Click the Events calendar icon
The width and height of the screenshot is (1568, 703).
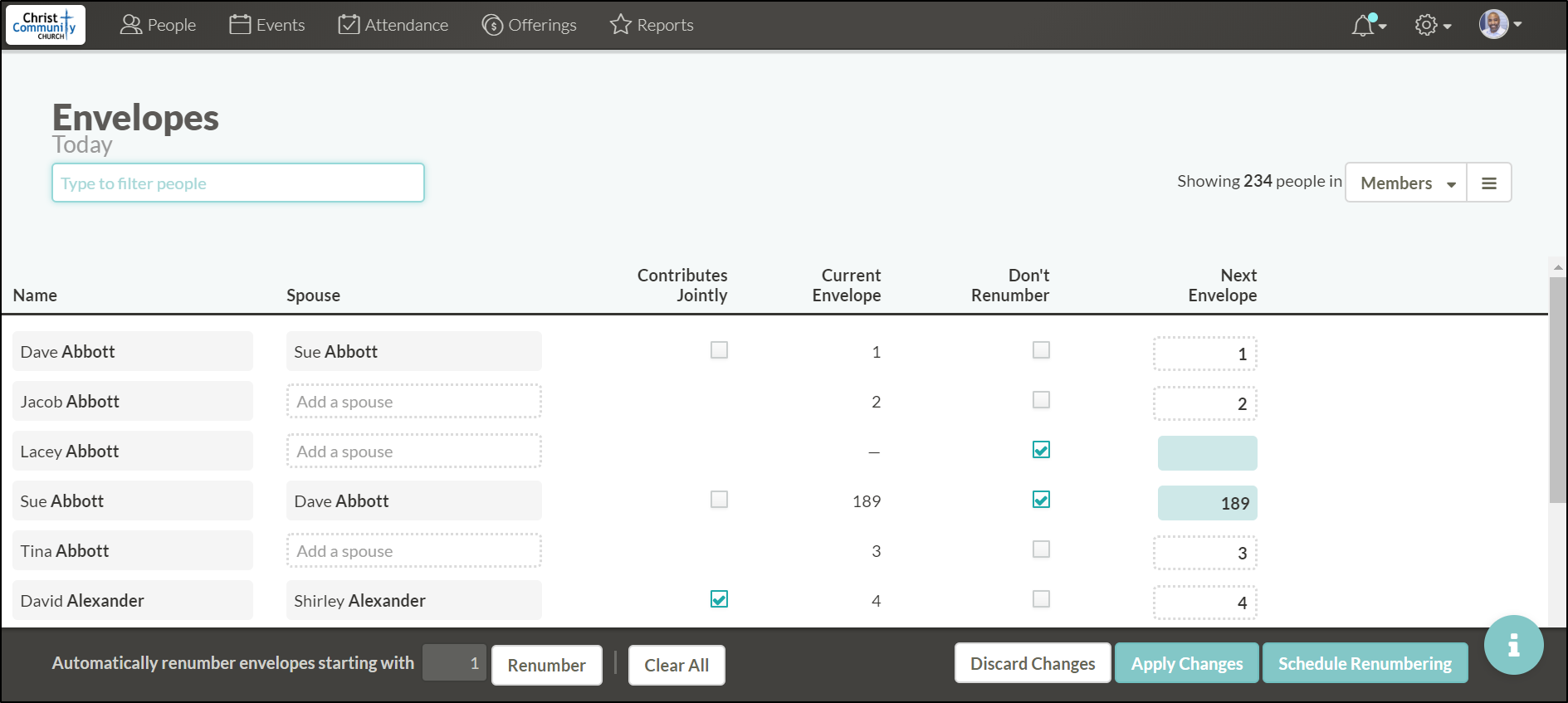pos(240,25)
